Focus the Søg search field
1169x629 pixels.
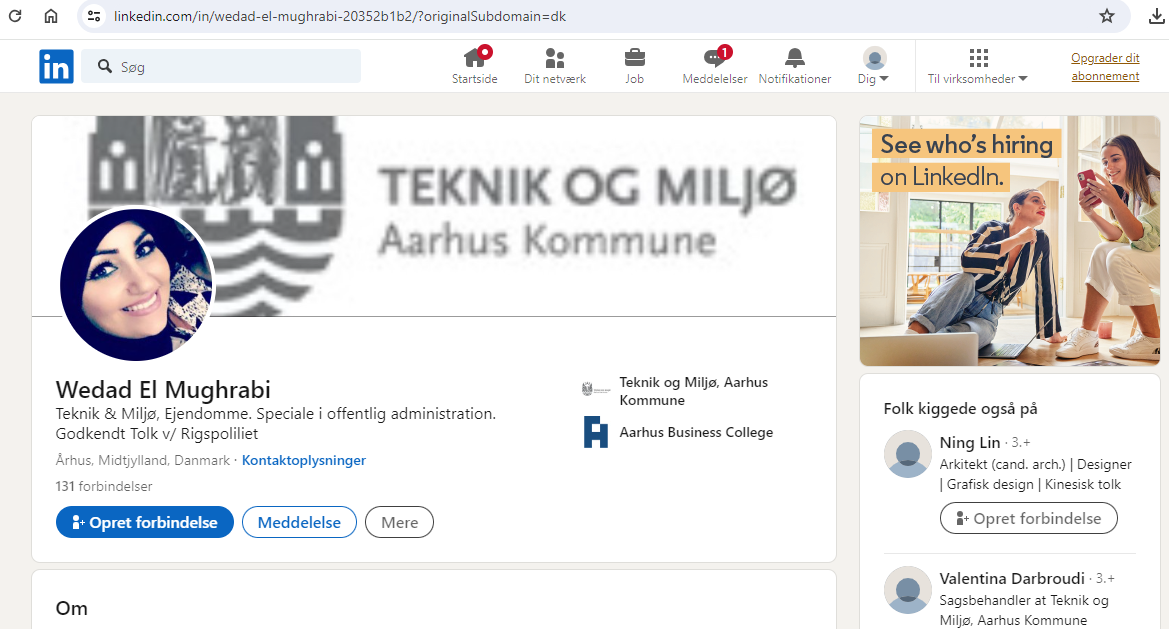[x=221, y=66]
